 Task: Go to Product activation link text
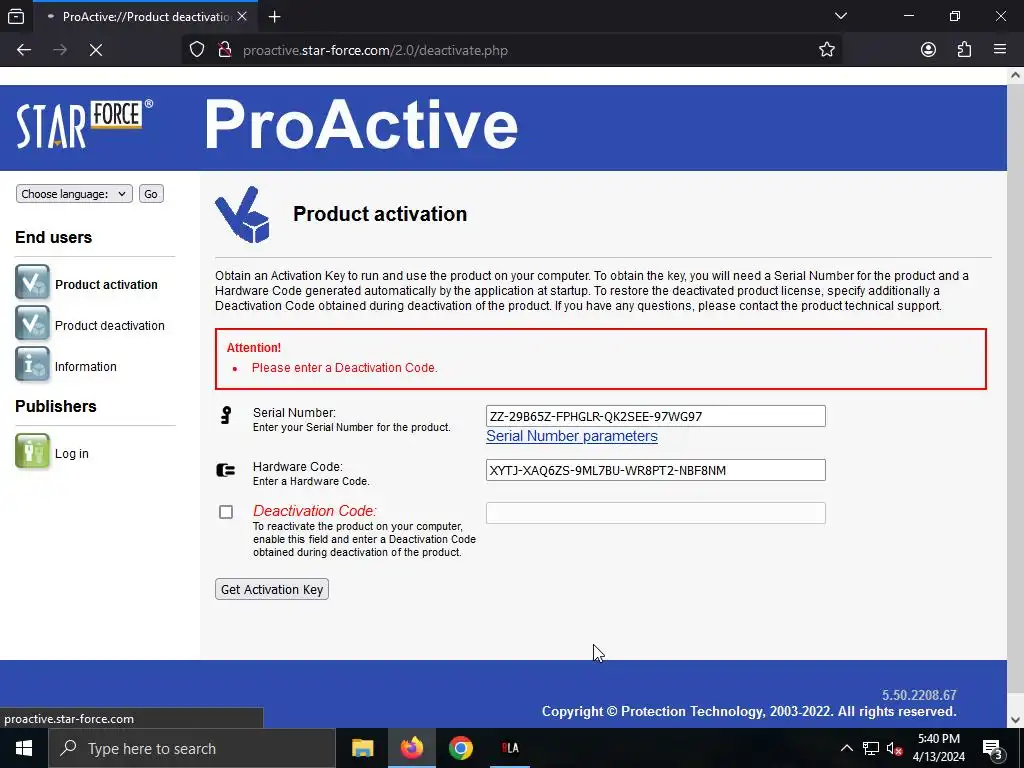click(x=106, y=285)
